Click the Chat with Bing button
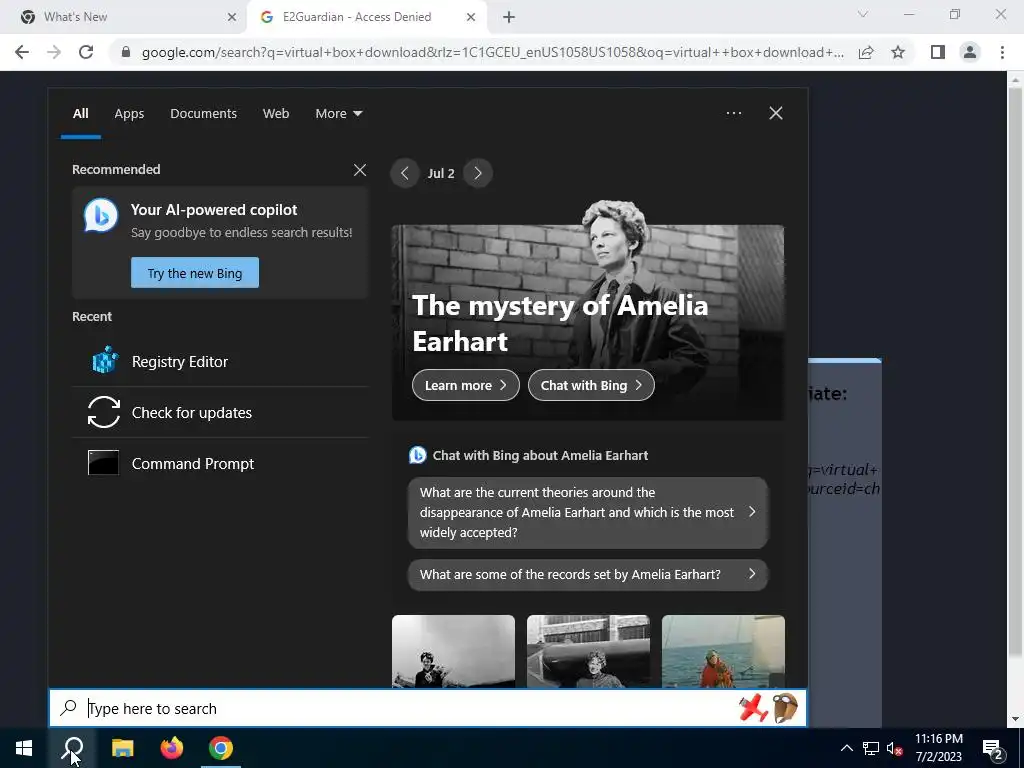The height and width of the screenshot is (768, 1024). pyautogui.click(x=591, y=385)
